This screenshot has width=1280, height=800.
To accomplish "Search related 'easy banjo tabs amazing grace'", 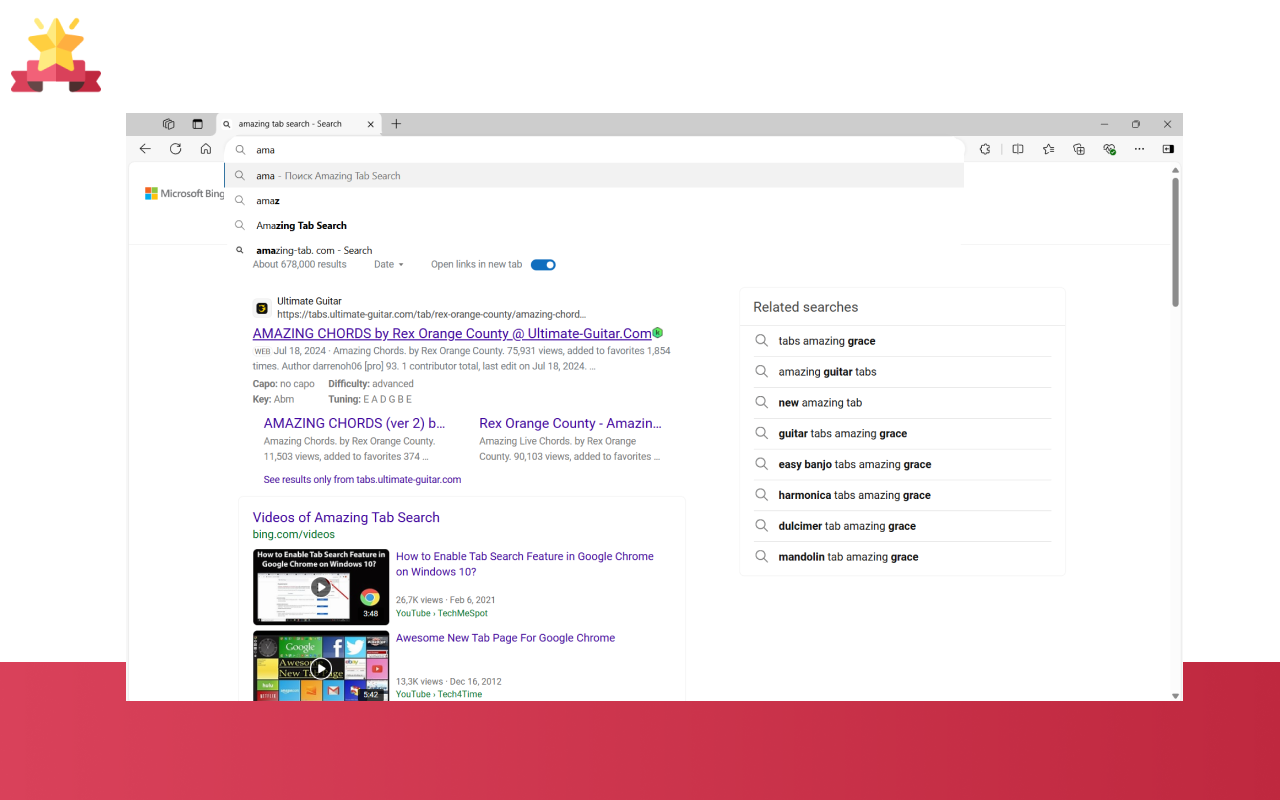I will [902, 465].
